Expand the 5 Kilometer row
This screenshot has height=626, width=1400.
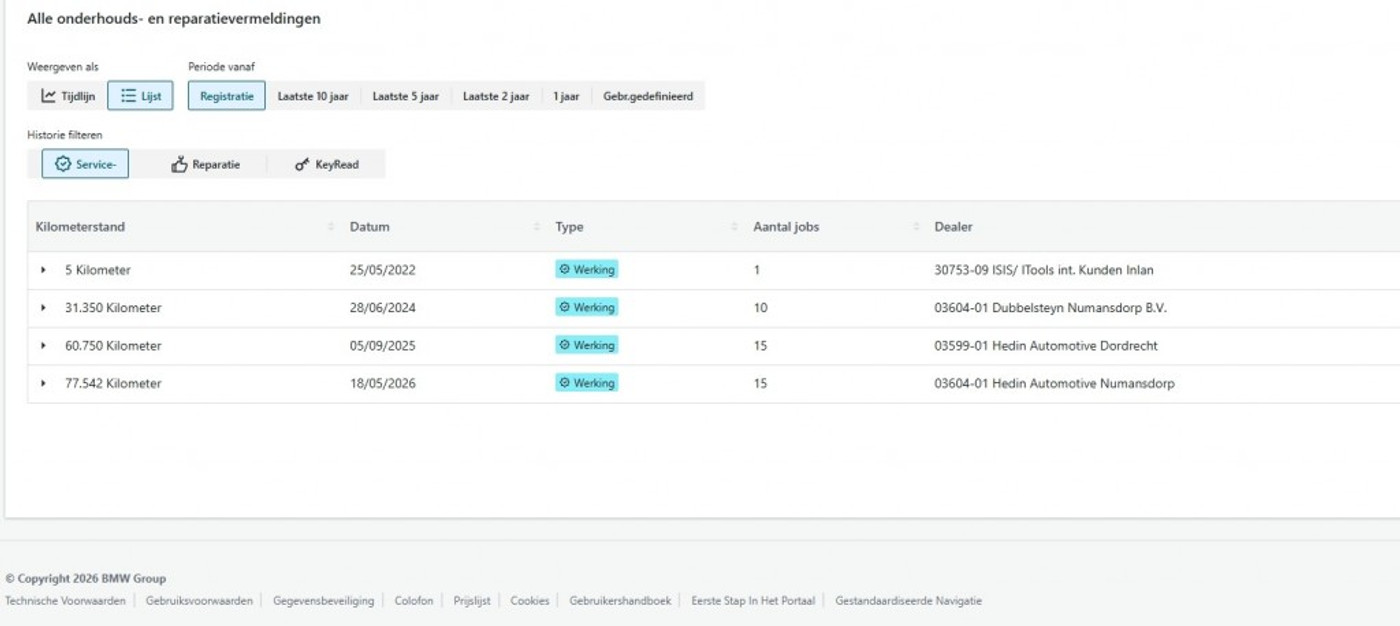coord(43,270)
